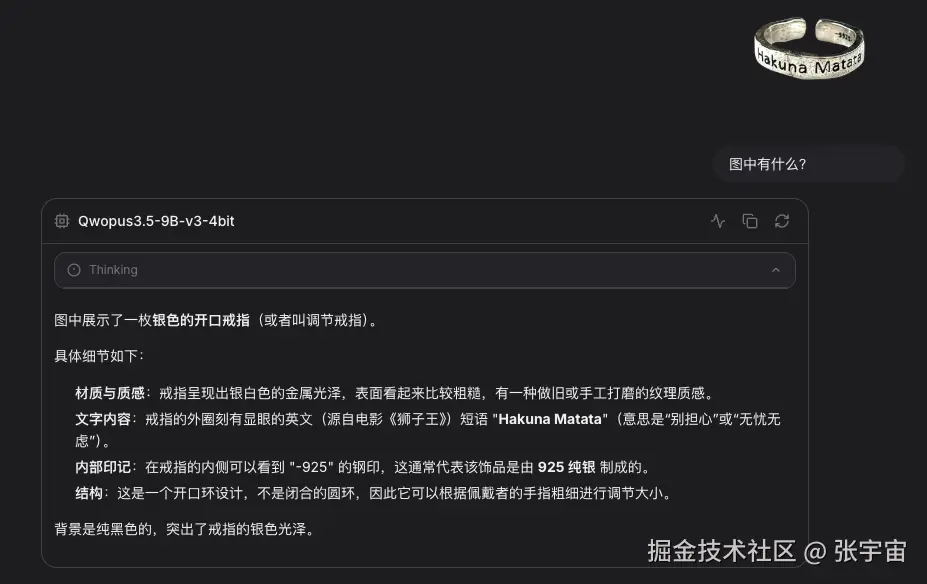
Task: Click the watermark "掘金技术社区 @ 张宇宙"
Action: [x=777, y=551]
